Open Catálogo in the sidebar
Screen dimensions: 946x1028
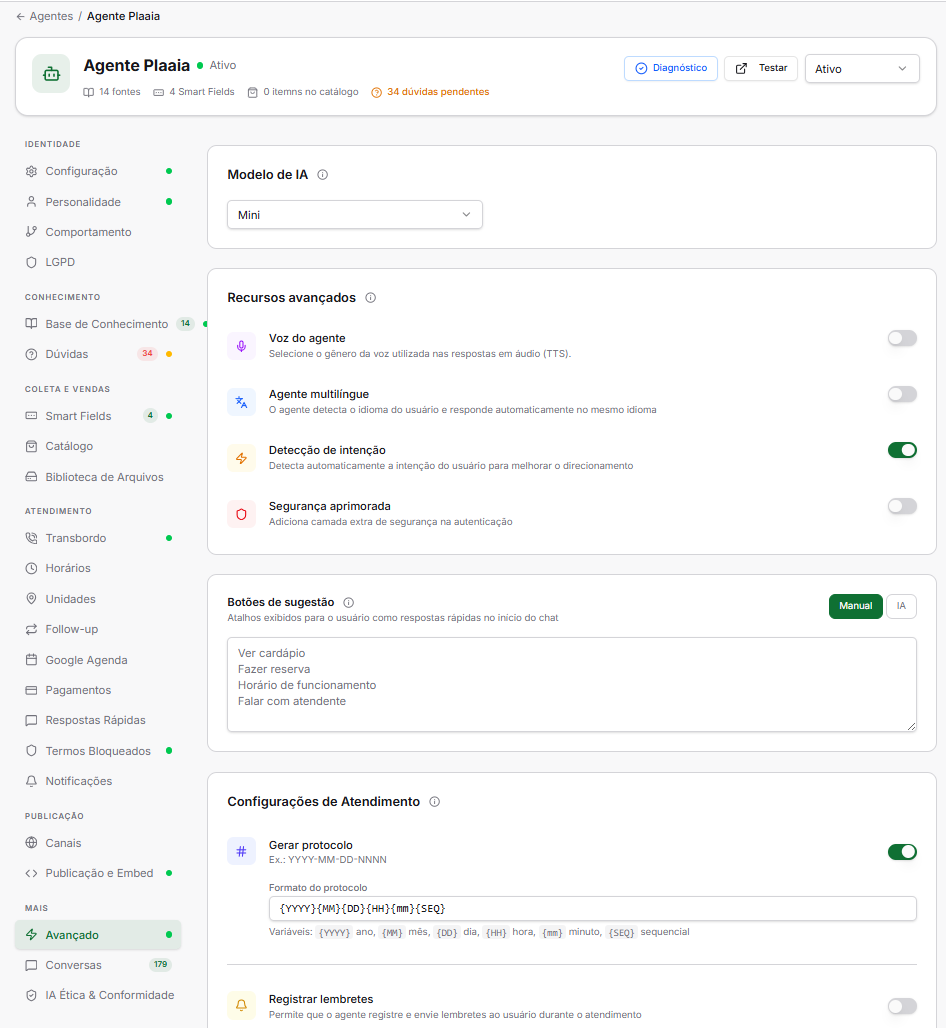(x=98, y=446)
